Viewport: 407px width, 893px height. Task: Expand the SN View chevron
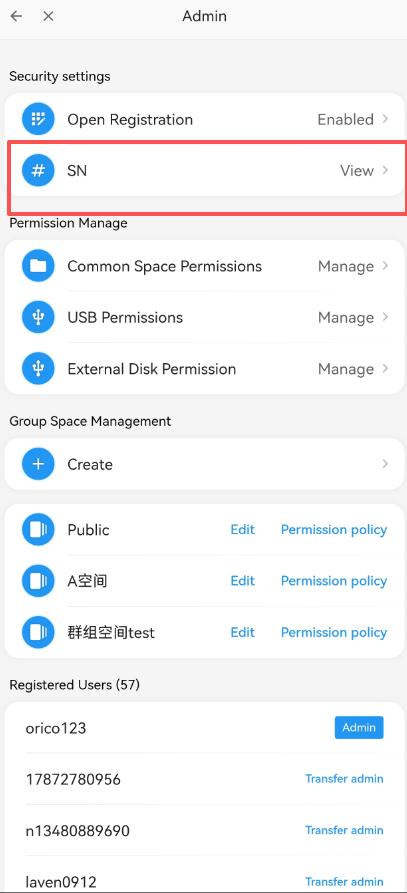point(385,170)
